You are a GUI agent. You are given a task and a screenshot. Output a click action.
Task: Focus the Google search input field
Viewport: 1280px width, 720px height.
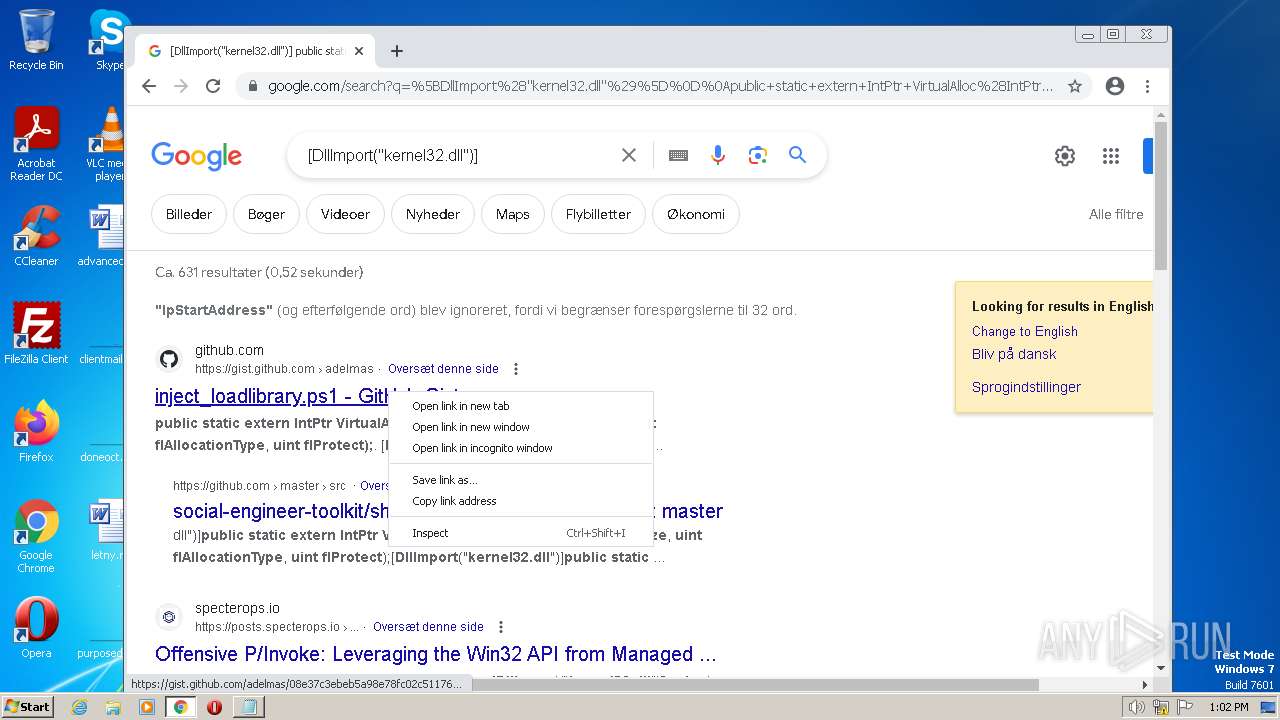(x=455, y=155)
